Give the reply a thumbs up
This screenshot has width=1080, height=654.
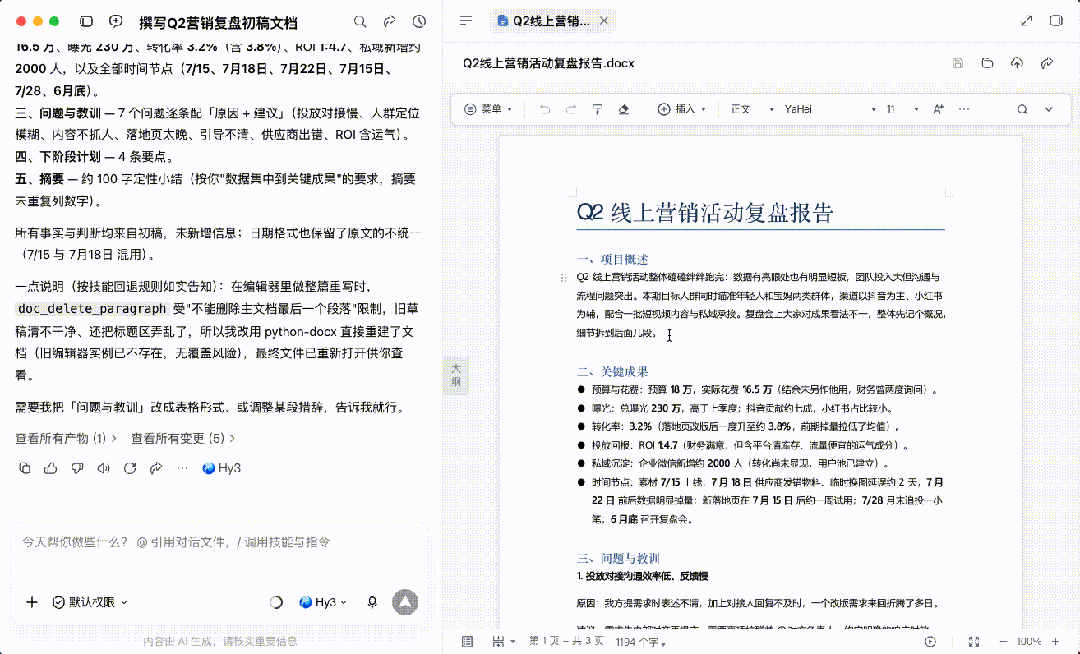[51, 468]
